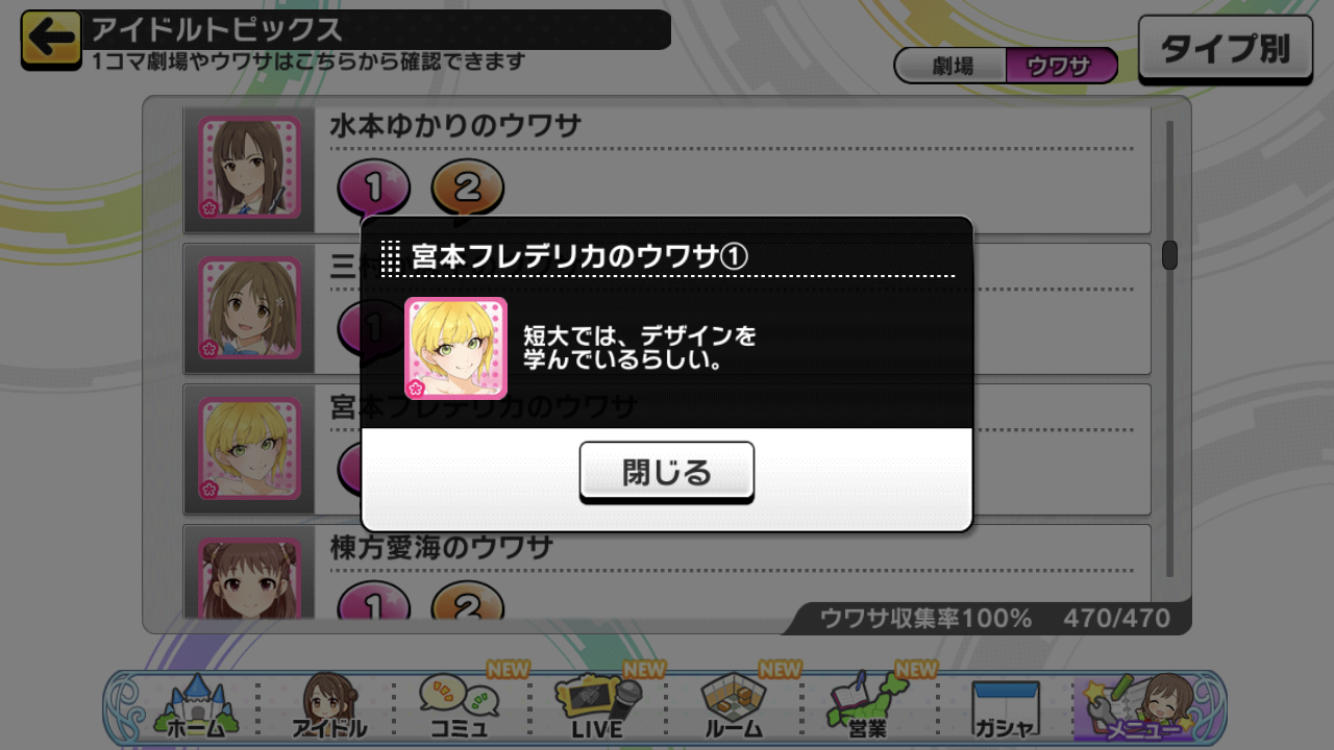This screenshot has height=750, width=1334.
Task: Click the list scrollbar handle
Action: (x=1169, y=256)
